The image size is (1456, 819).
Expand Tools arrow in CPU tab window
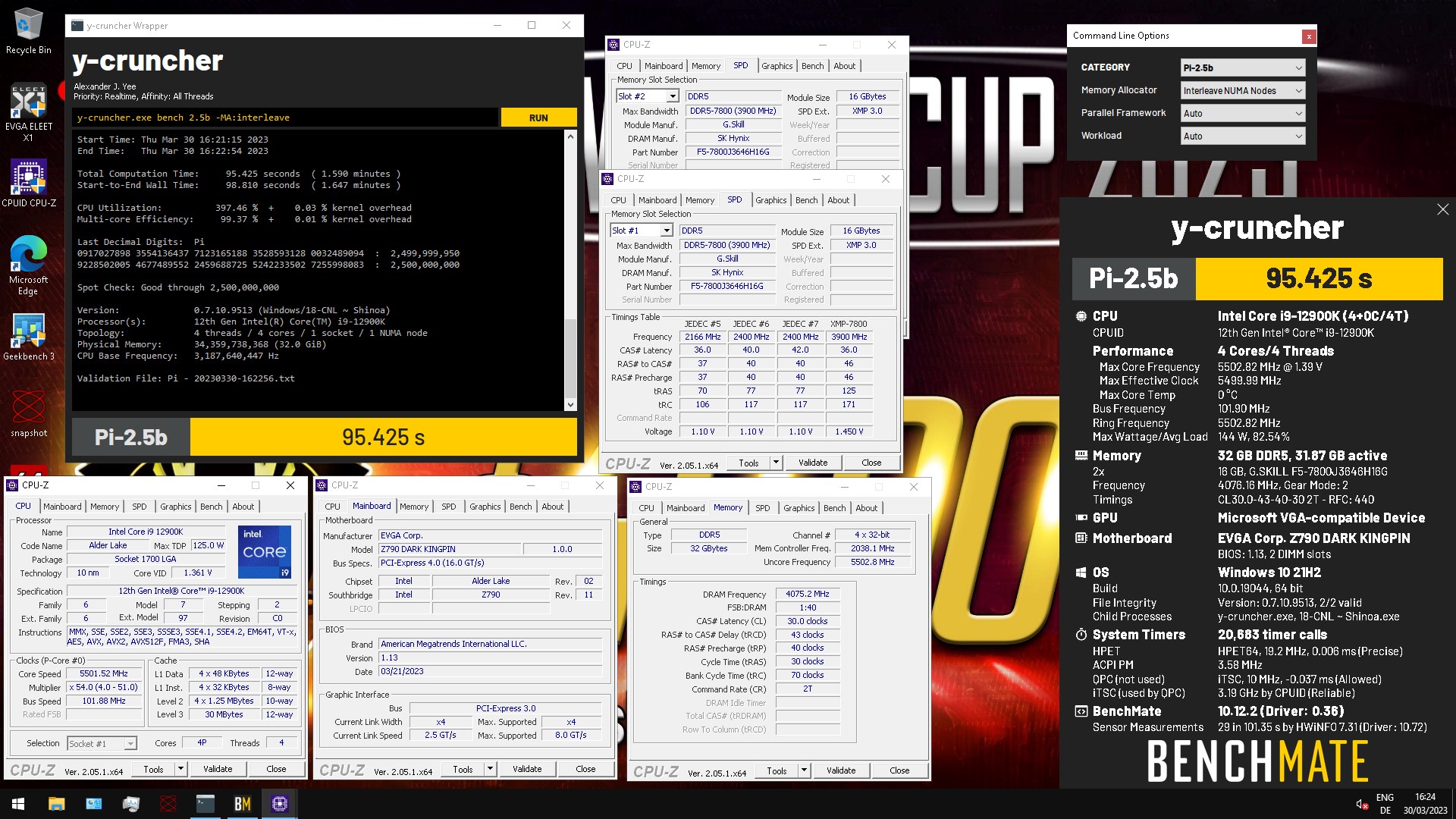[180, 769]
